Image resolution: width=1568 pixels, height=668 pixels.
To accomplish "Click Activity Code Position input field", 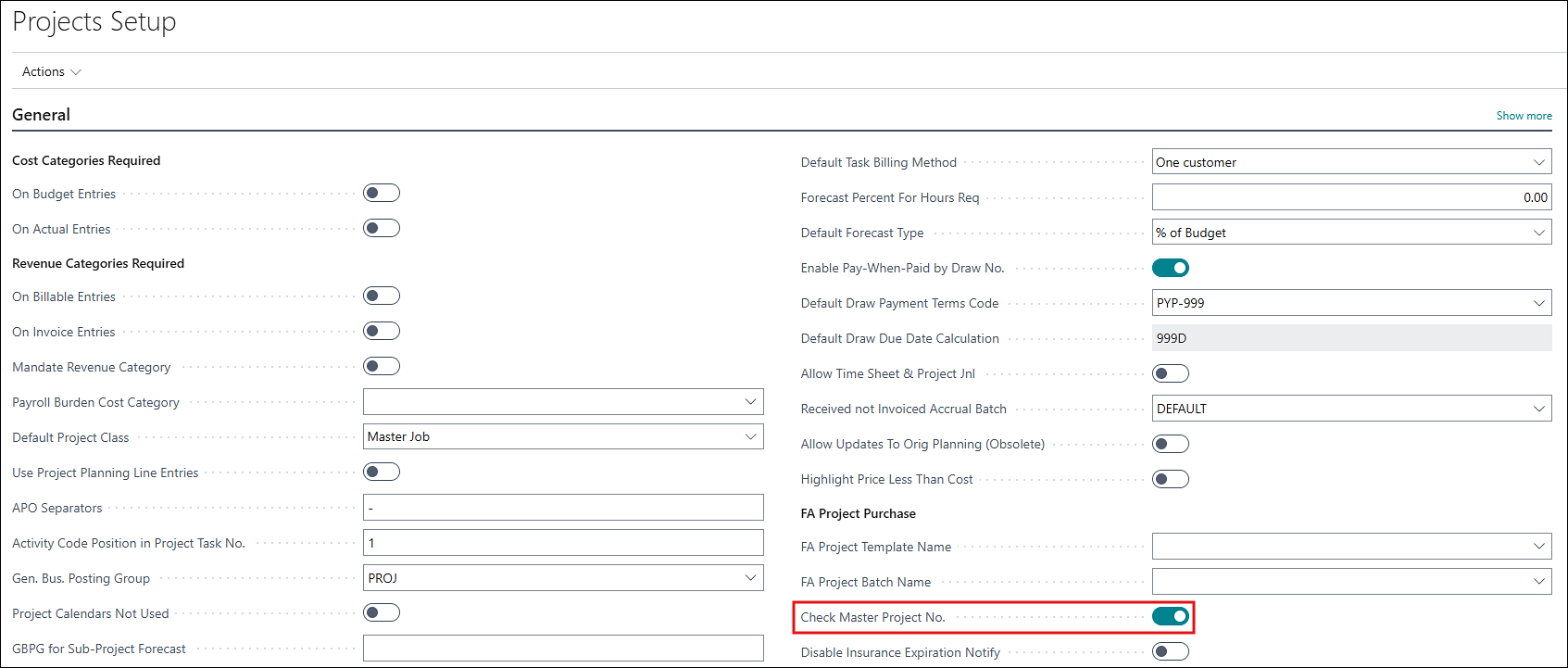I will coord(563,543).
